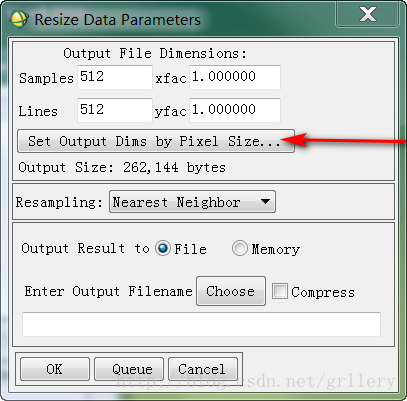The height and width of the screenshot is (401, 407).
Task: Select Memory output radio button
Action: coord(240,248)
